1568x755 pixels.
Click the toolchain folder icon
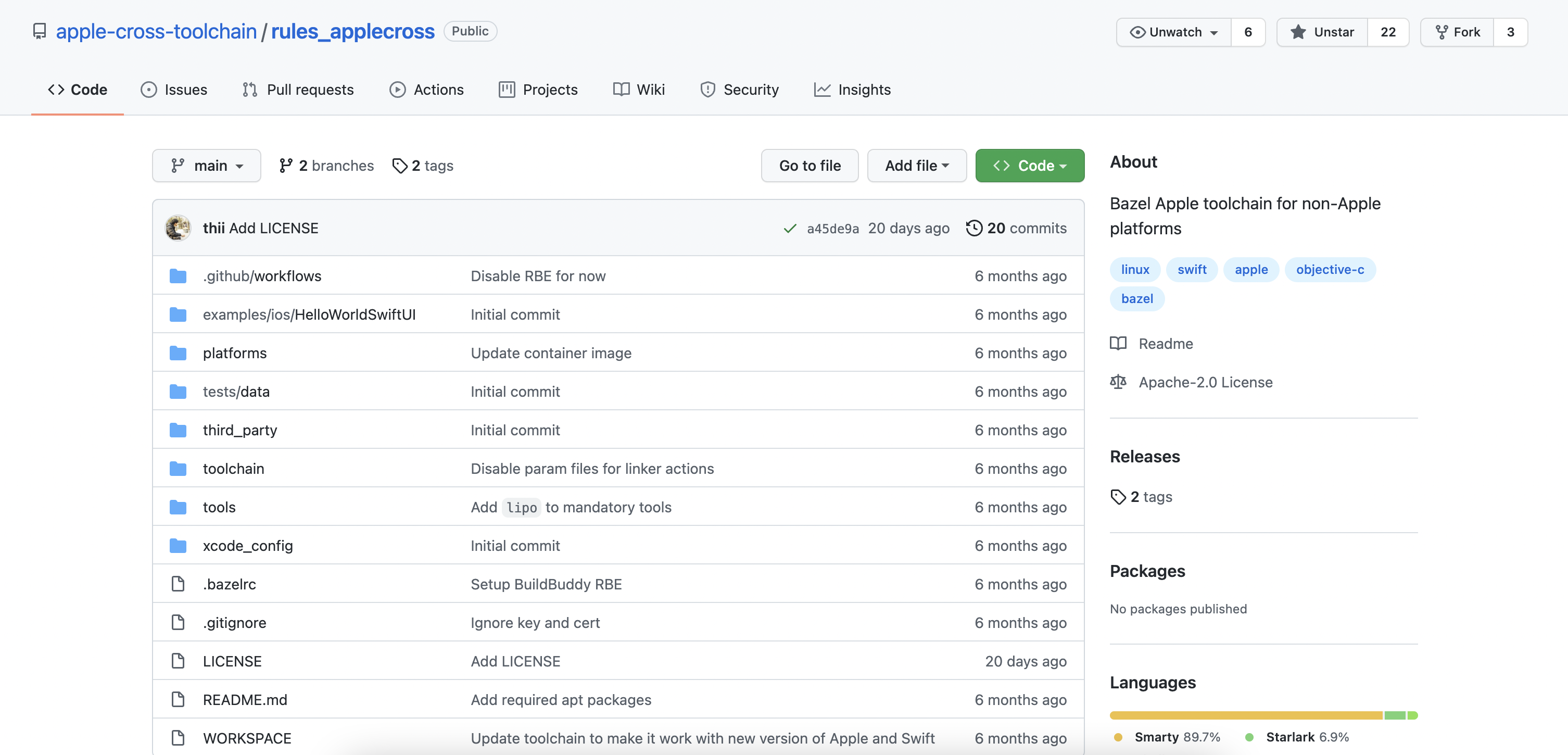pyautogui.click(x=178, y=469)
